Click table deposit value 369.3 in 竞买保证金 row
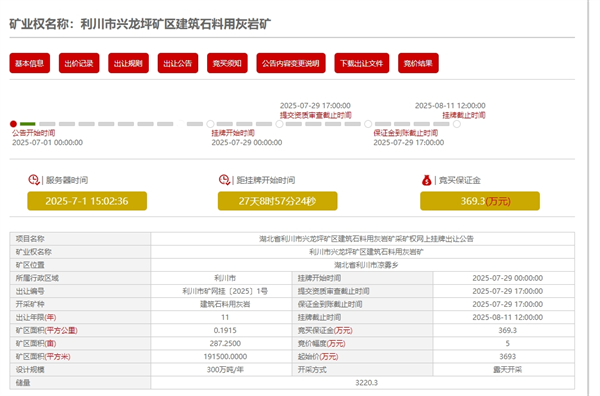Screen dimensions: 600x396 507,330
